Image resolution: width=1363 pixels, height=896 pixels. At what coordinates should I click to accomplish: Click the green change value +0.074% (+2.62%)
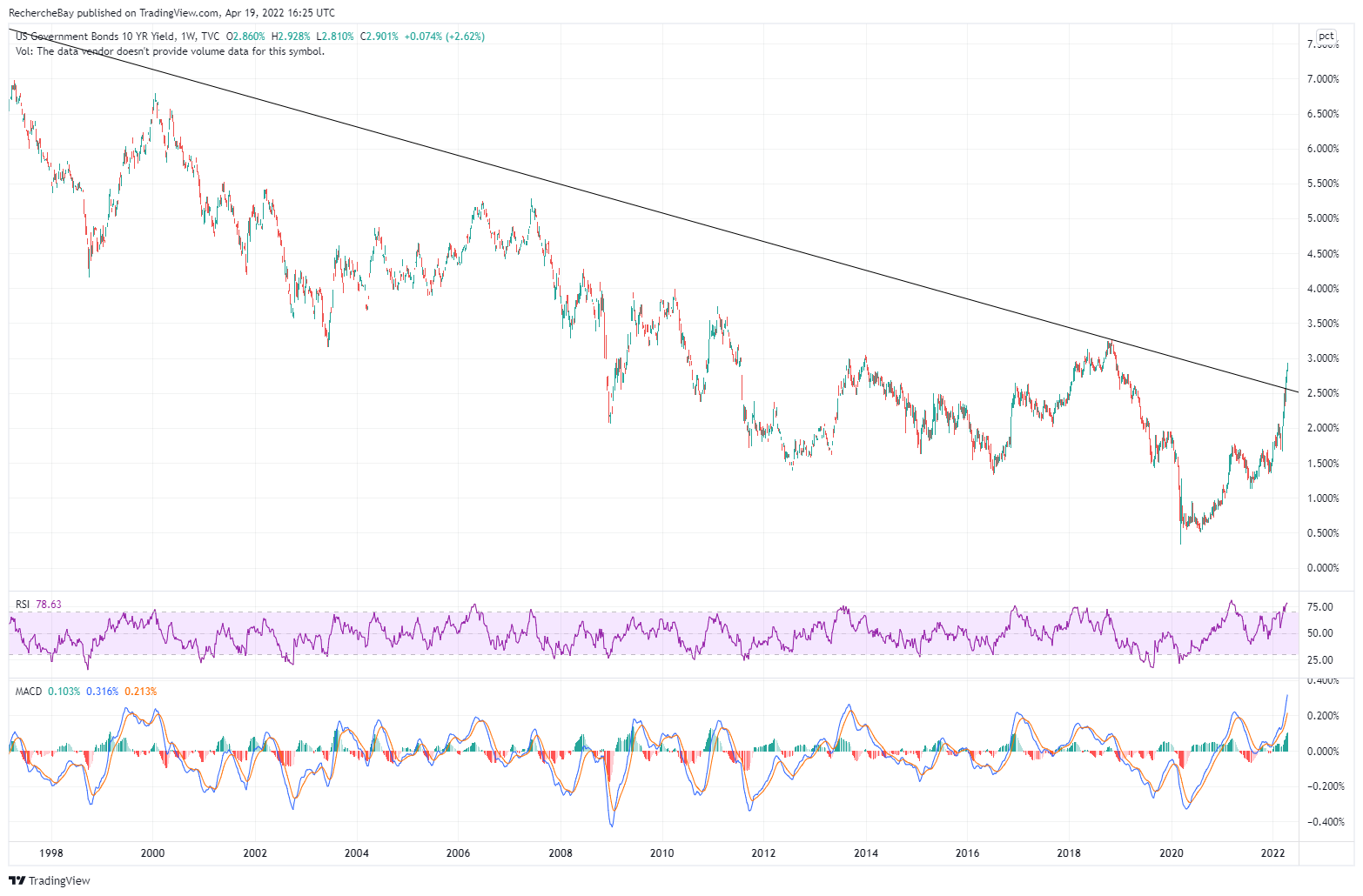click(445, 37)
